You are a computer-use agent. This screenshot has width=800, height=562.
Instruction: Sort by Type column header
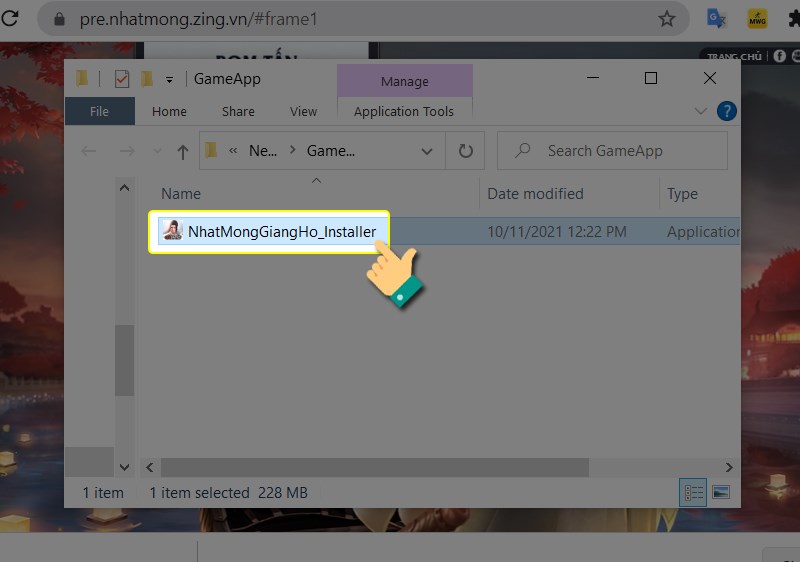pos(682,193)
